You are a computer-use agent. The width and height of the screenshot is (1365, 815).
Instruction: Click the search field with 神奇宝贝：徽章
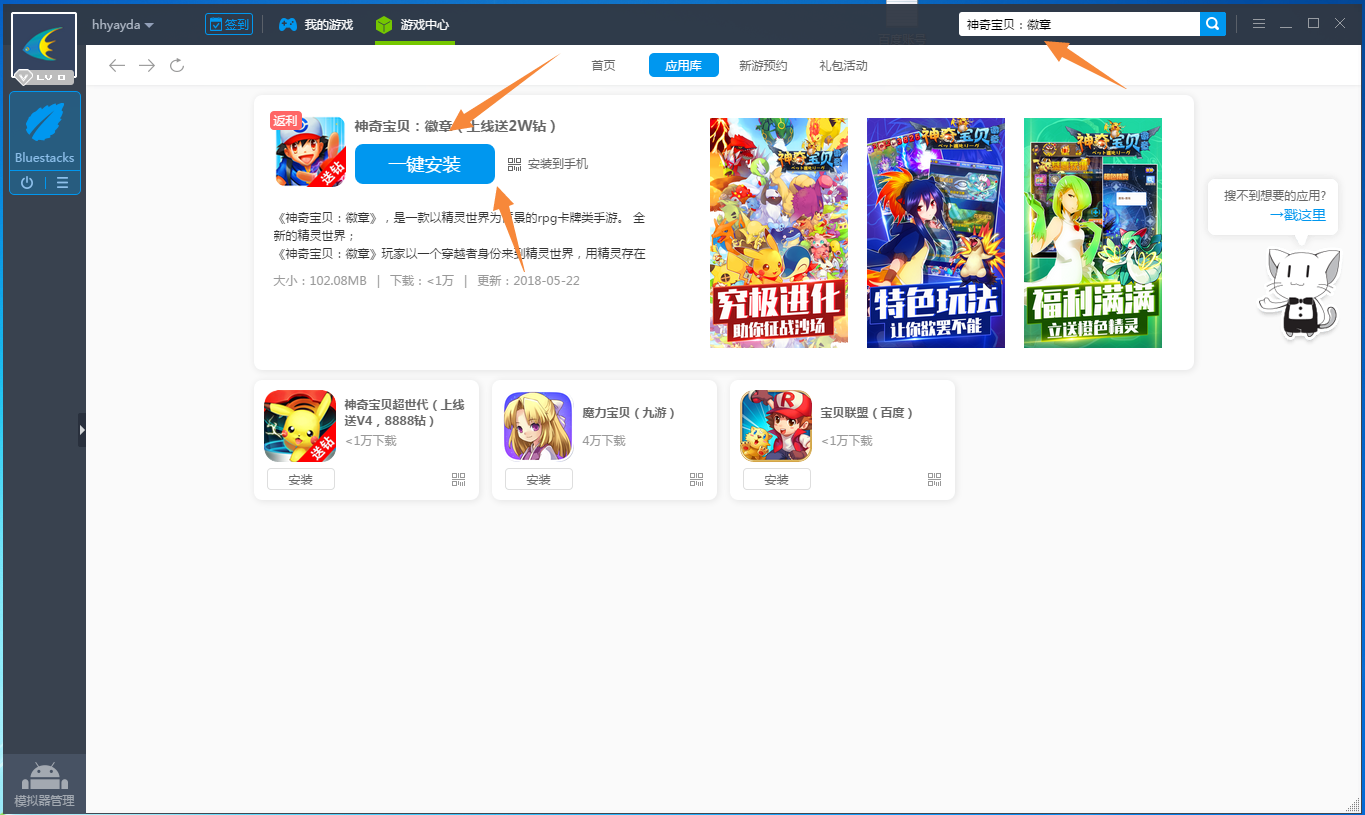click(1079, 24)
